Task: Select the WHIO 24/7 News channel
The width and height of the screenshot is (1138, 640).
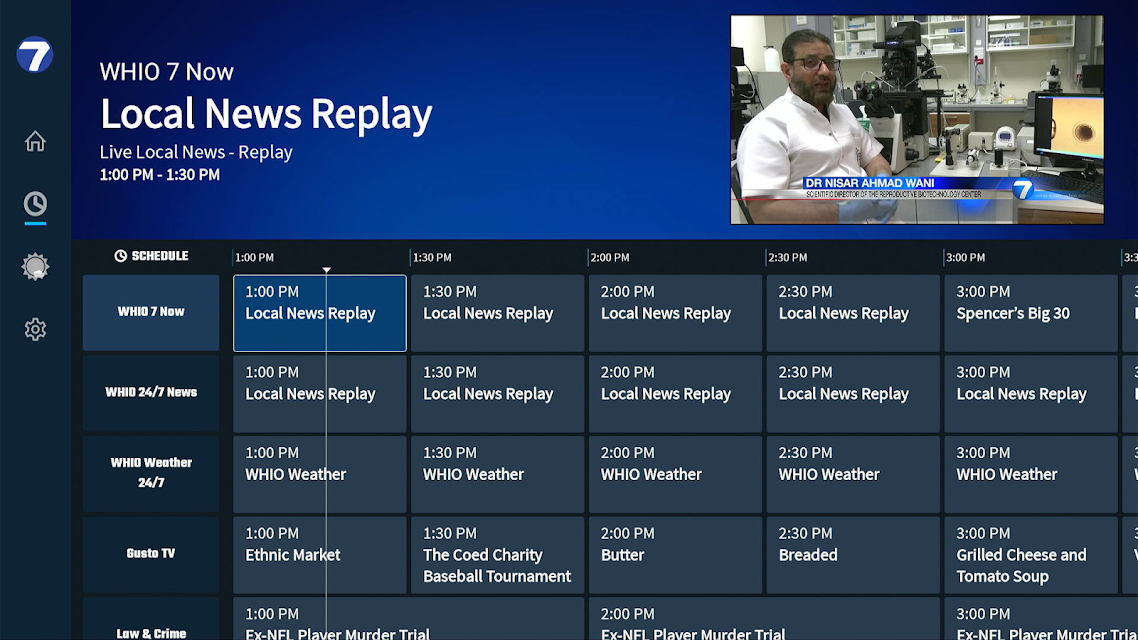Action: (x=151, y=393)
